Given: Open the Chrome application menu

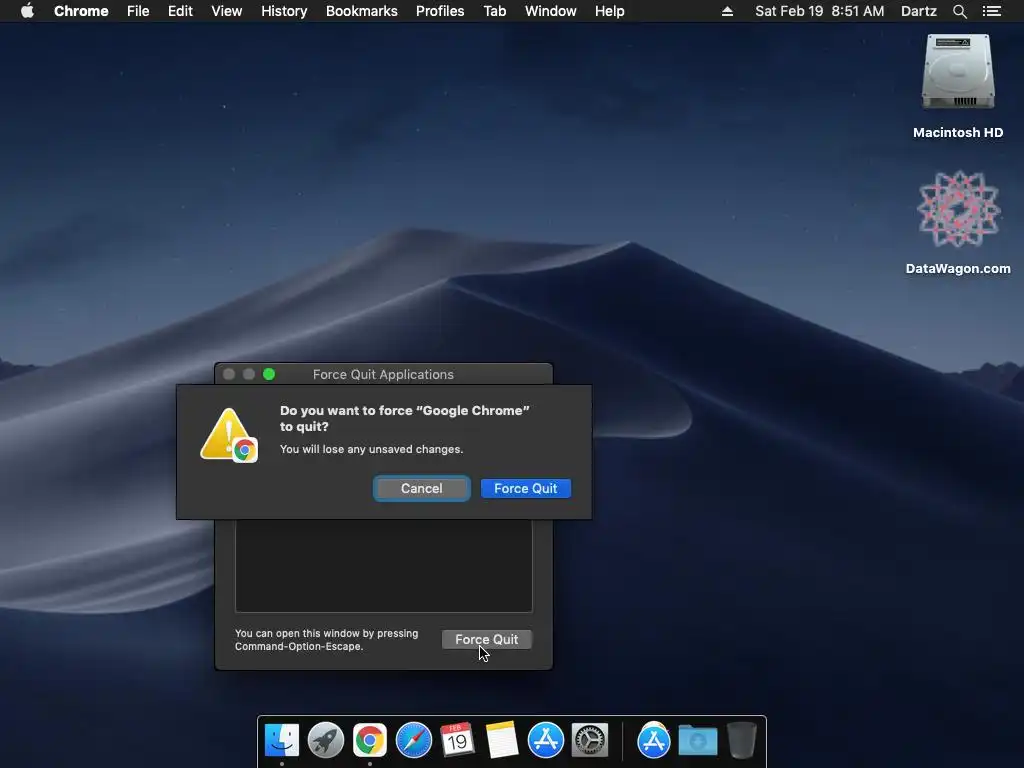Looking at the screenshot, I should pos(81,11).
